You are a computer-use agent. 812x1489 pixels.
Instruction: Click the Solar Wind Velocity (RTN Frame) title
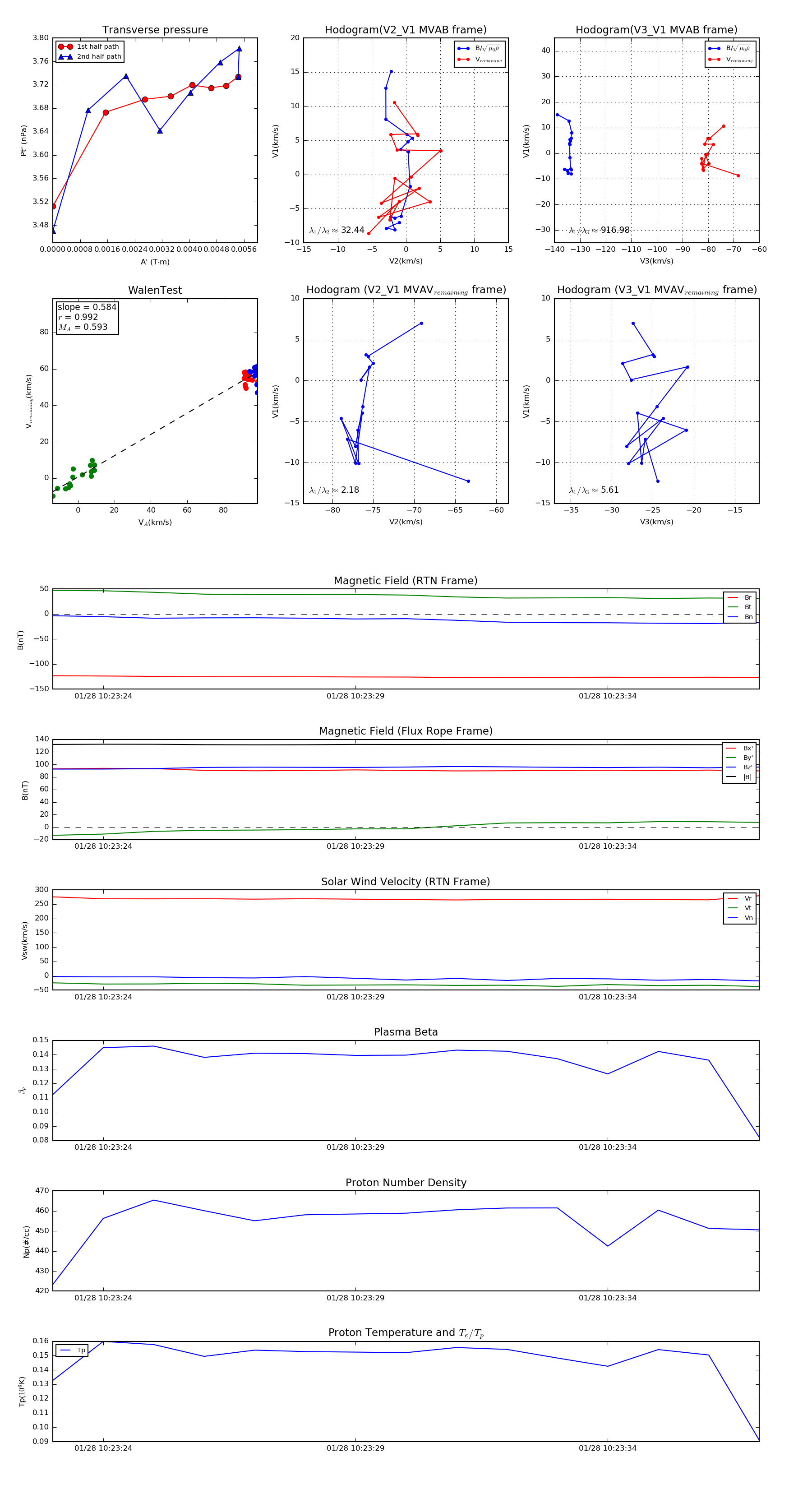pyautogui.click(x=406, y=882)
